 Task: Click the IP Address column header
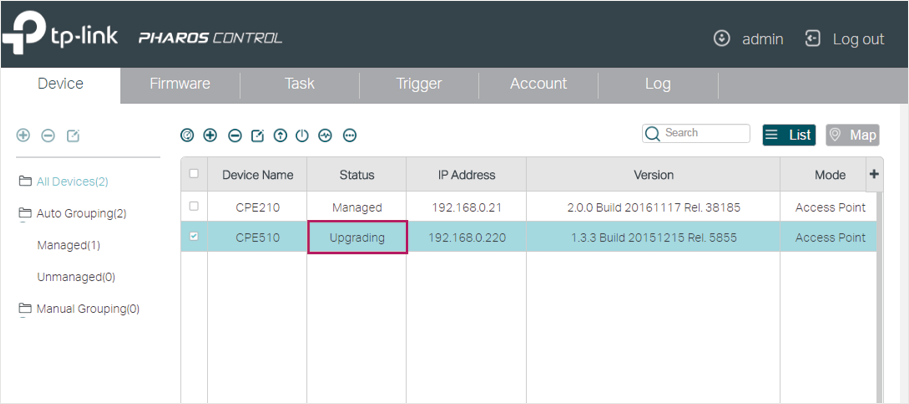[x=466, y=174]
